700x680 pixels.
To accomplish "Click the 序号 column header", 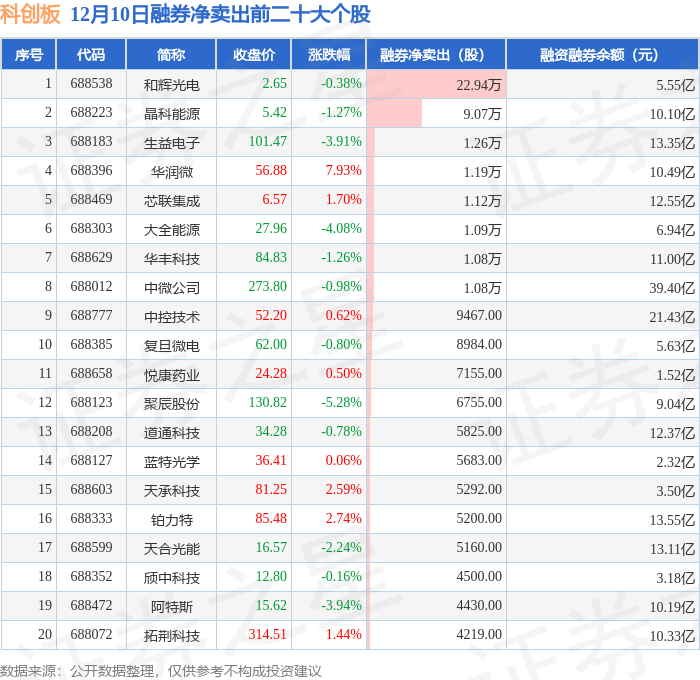I will coord(29,54).
